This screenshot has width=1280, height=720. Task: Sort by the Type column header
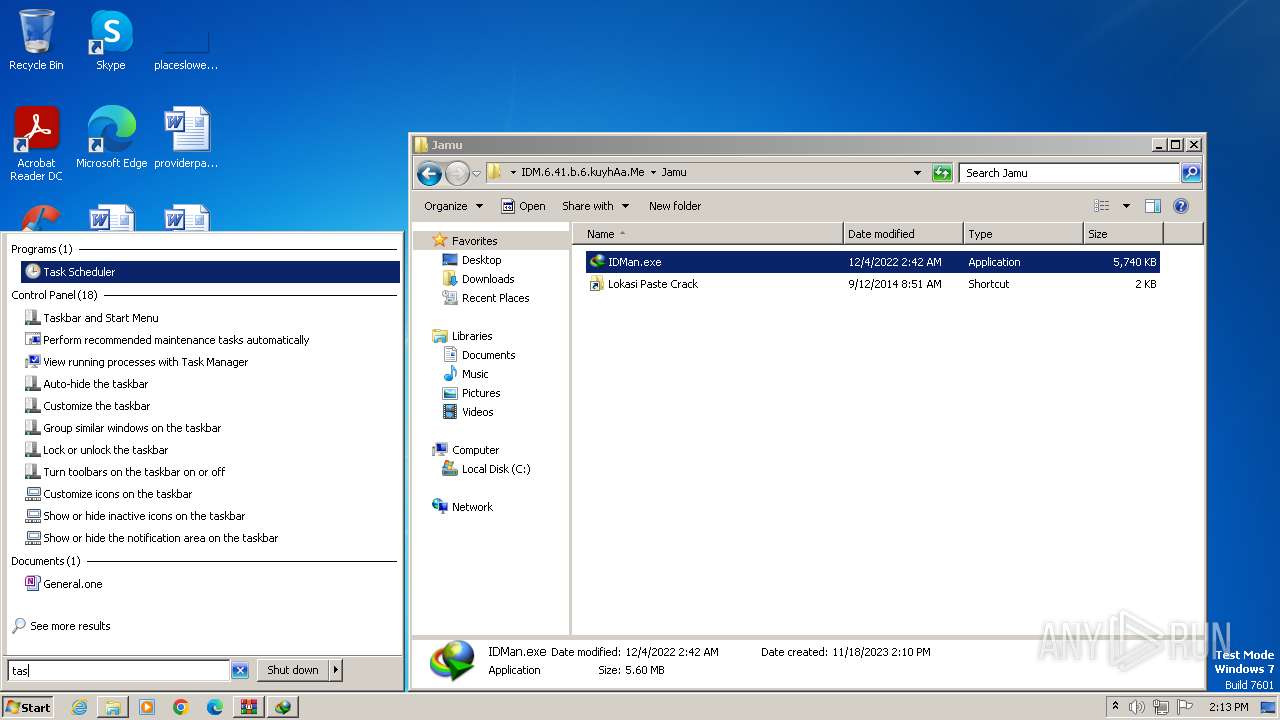pyautogui.click(x=1023, y=234)
